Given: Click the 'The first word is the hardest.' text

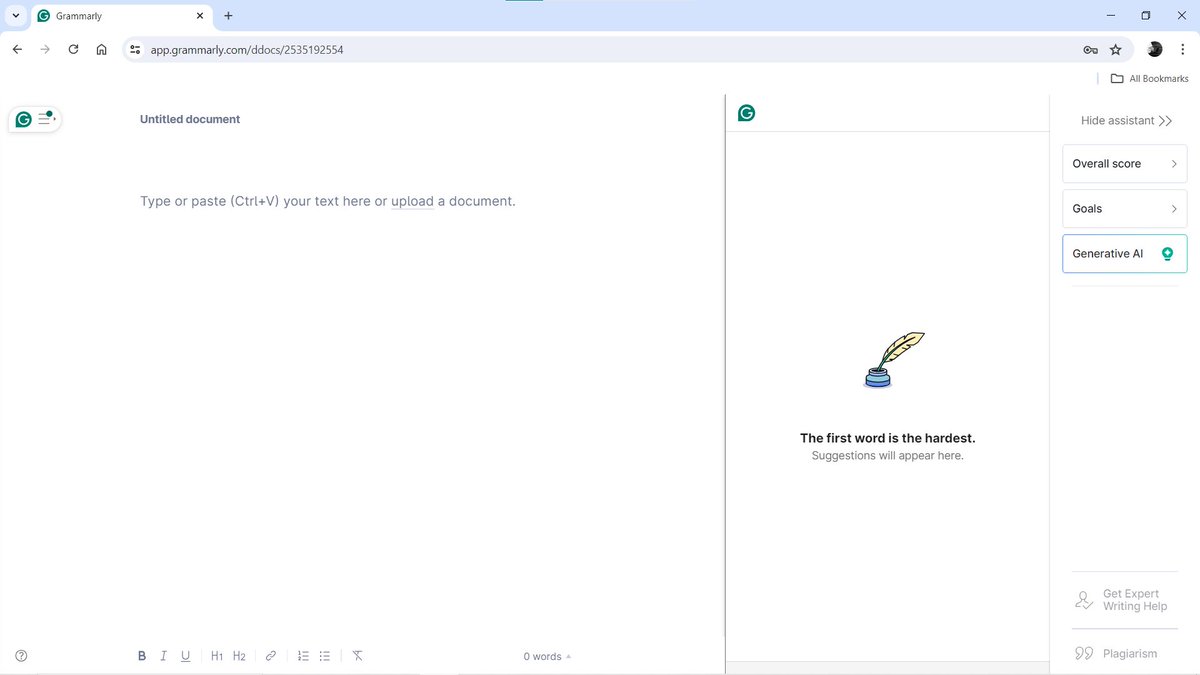Looking at the screenshot, I should click(x=887, y=438).
